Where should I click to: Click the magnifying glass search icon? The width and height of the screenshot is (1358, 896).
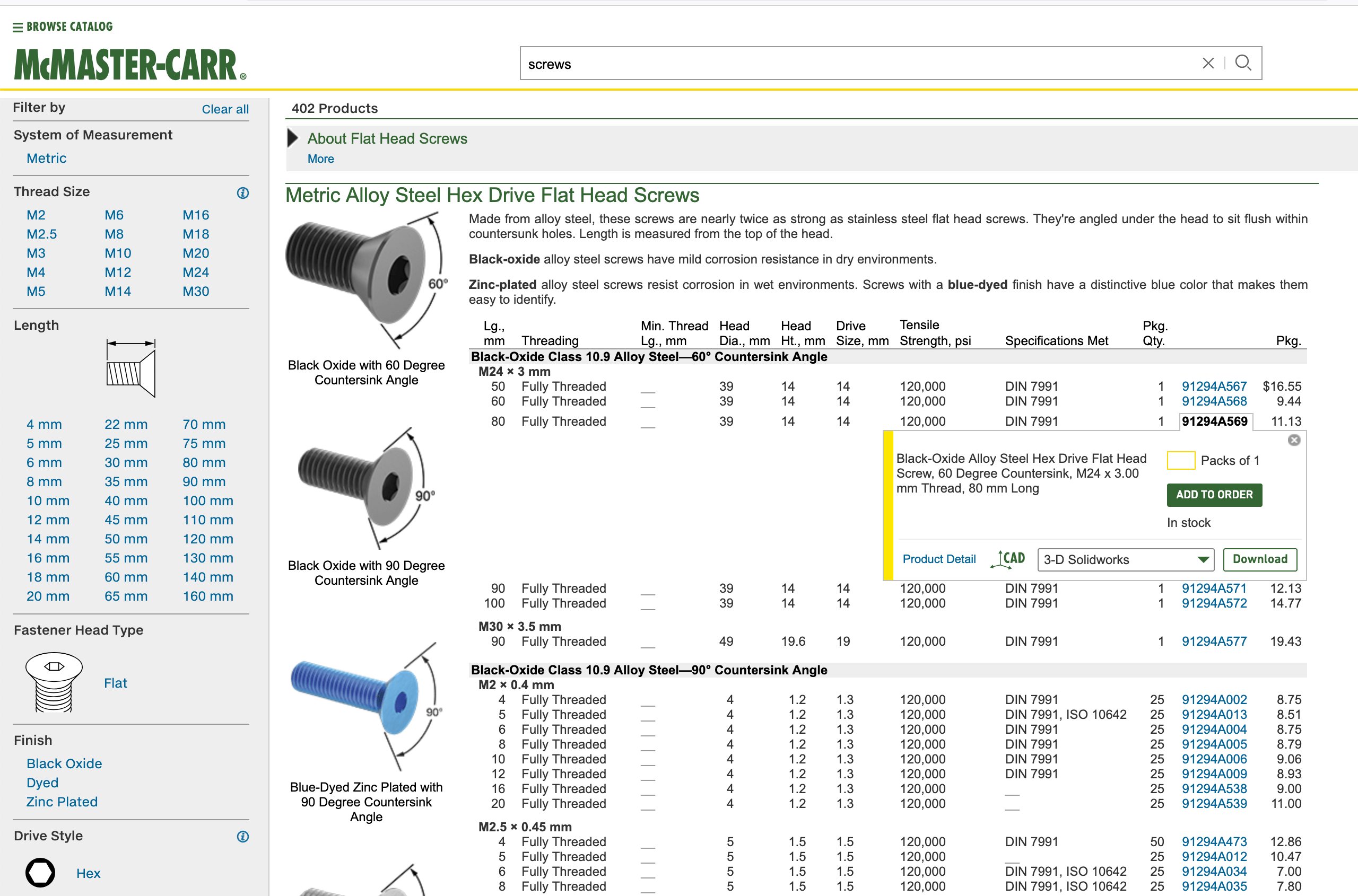click(x=1243, y=63)
